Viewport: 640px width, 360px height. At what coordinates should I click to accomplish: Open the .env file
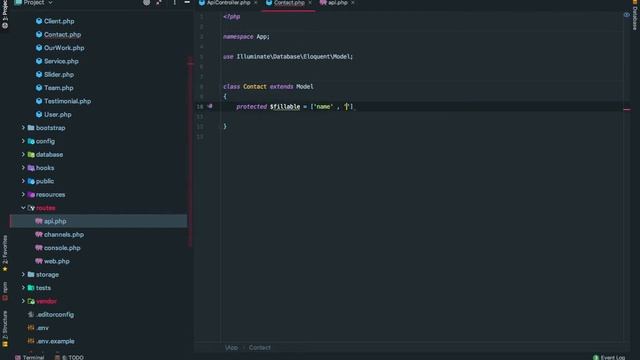tap(42, 328)
